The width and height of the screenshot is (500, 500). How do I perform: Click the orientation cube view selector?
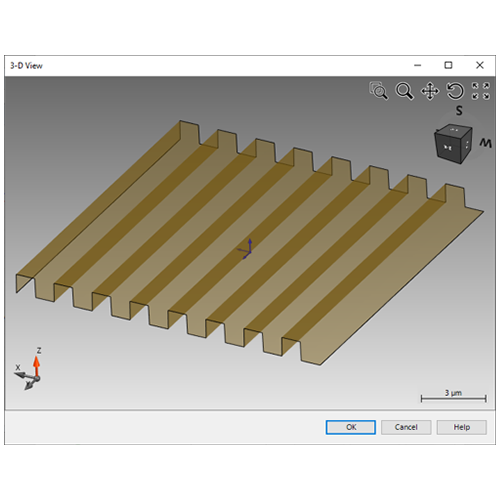454,144
